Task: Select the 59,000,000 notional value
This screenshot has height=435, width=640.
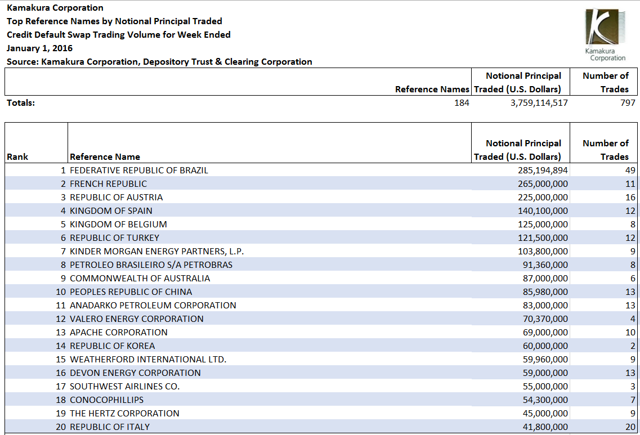Action: (545, 372)
